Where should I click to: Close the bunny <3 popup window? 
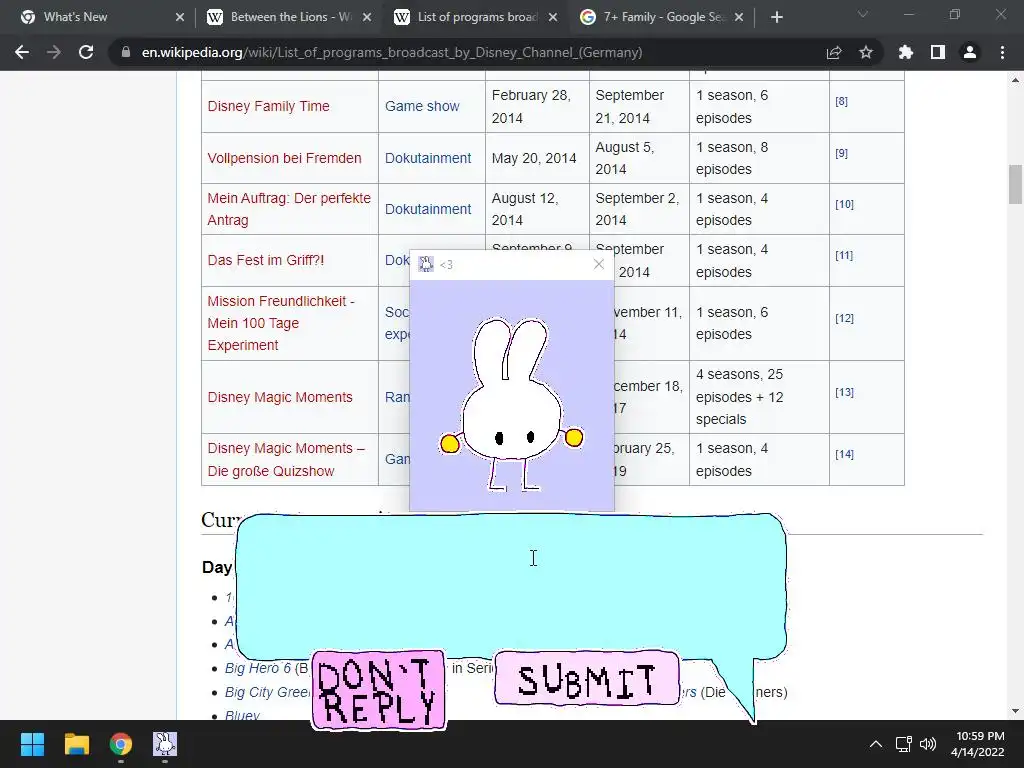pos(599,264)
